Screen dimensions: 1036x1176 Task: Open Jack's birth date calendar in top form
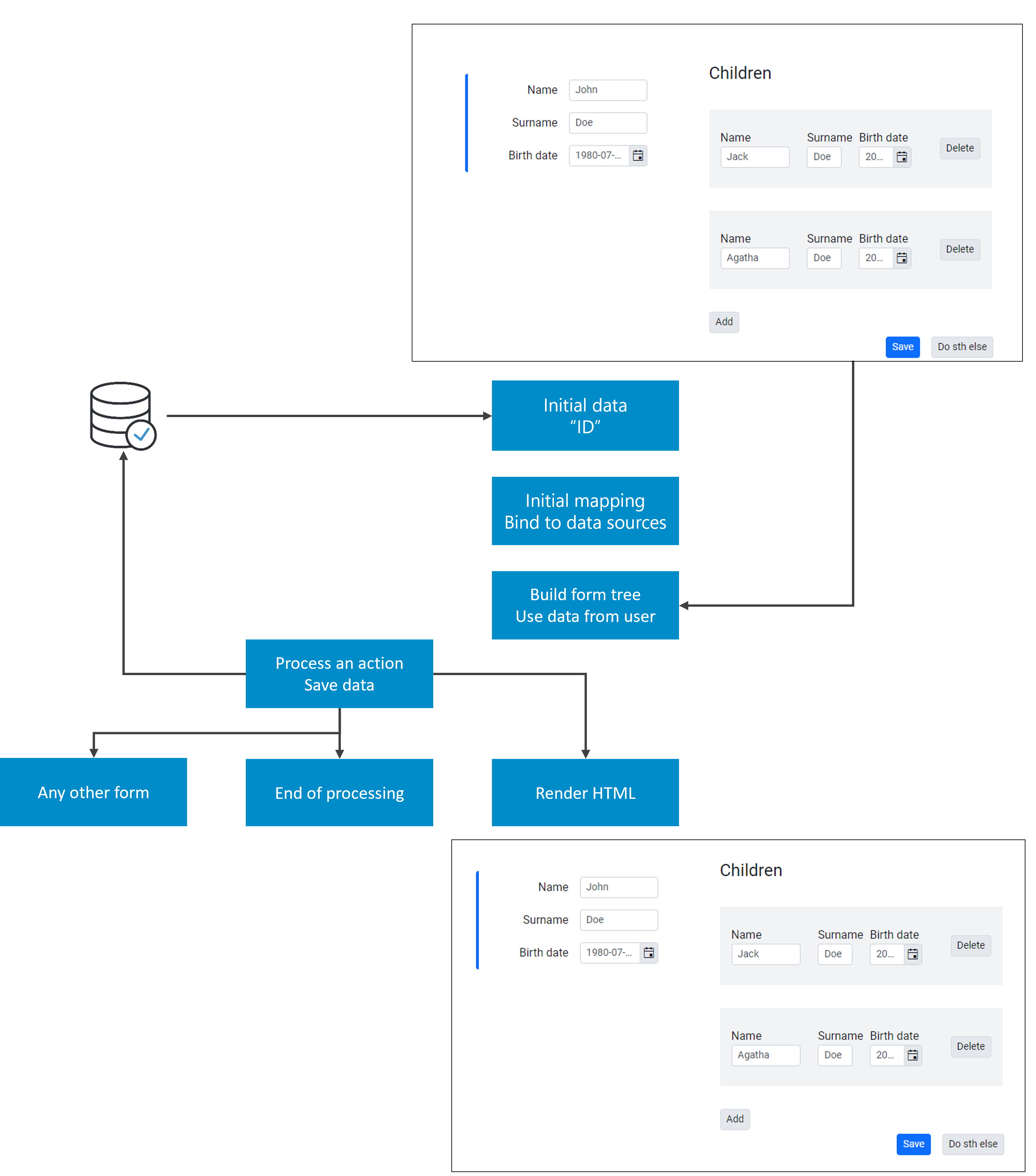pos(902,156)
